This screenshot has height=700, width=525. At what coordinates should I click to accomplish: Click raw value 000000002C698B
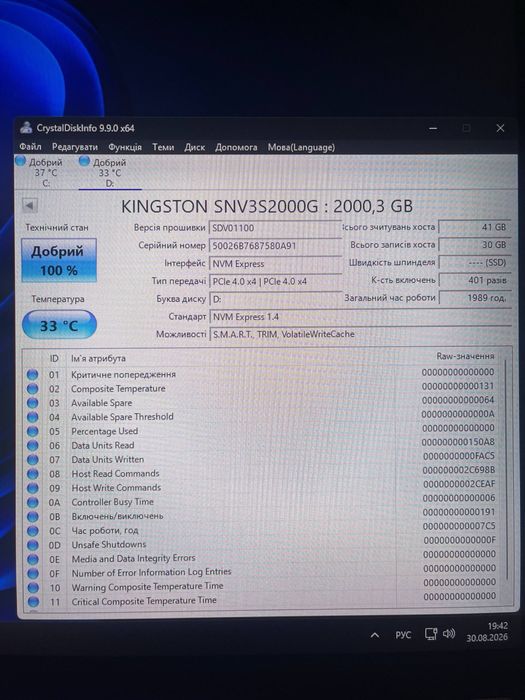pyautogui.click(x=458, y=470)
